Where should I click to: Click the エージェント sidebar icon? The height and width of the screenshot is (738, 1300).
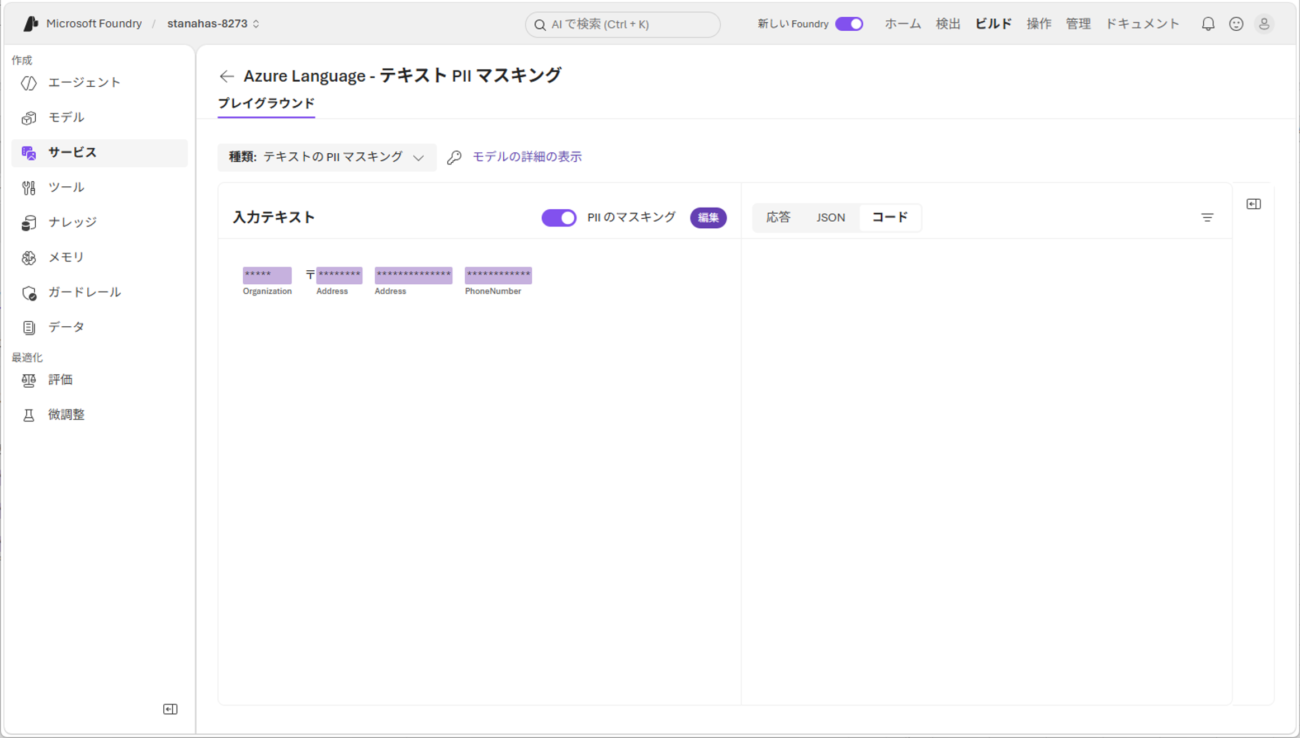point(29,83)
